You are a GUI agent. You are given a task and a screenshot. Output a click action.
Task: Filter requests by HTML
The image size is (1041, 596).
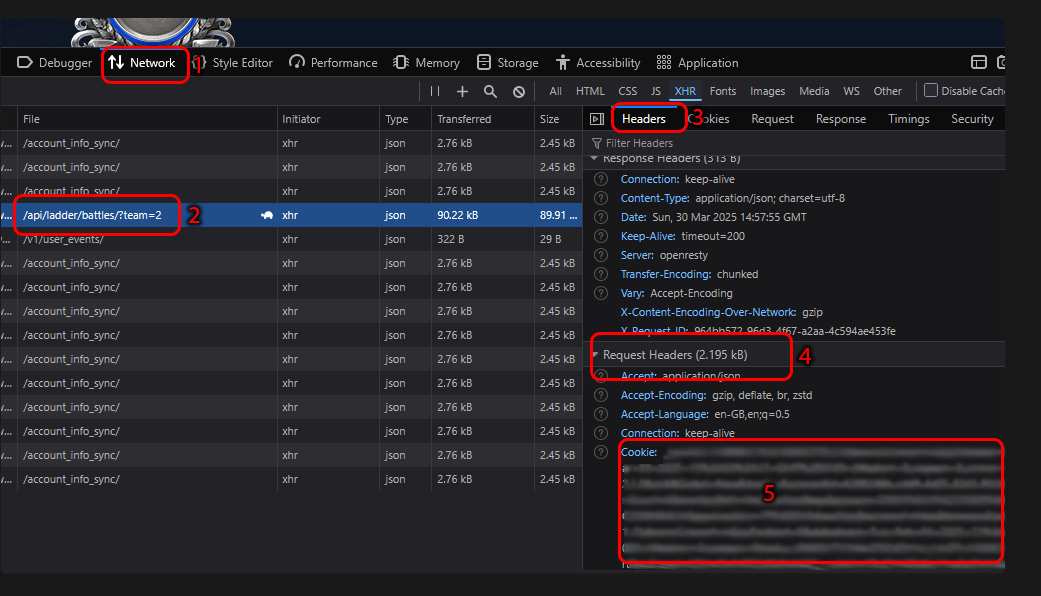pyautogui.click(x=590, y=91)
